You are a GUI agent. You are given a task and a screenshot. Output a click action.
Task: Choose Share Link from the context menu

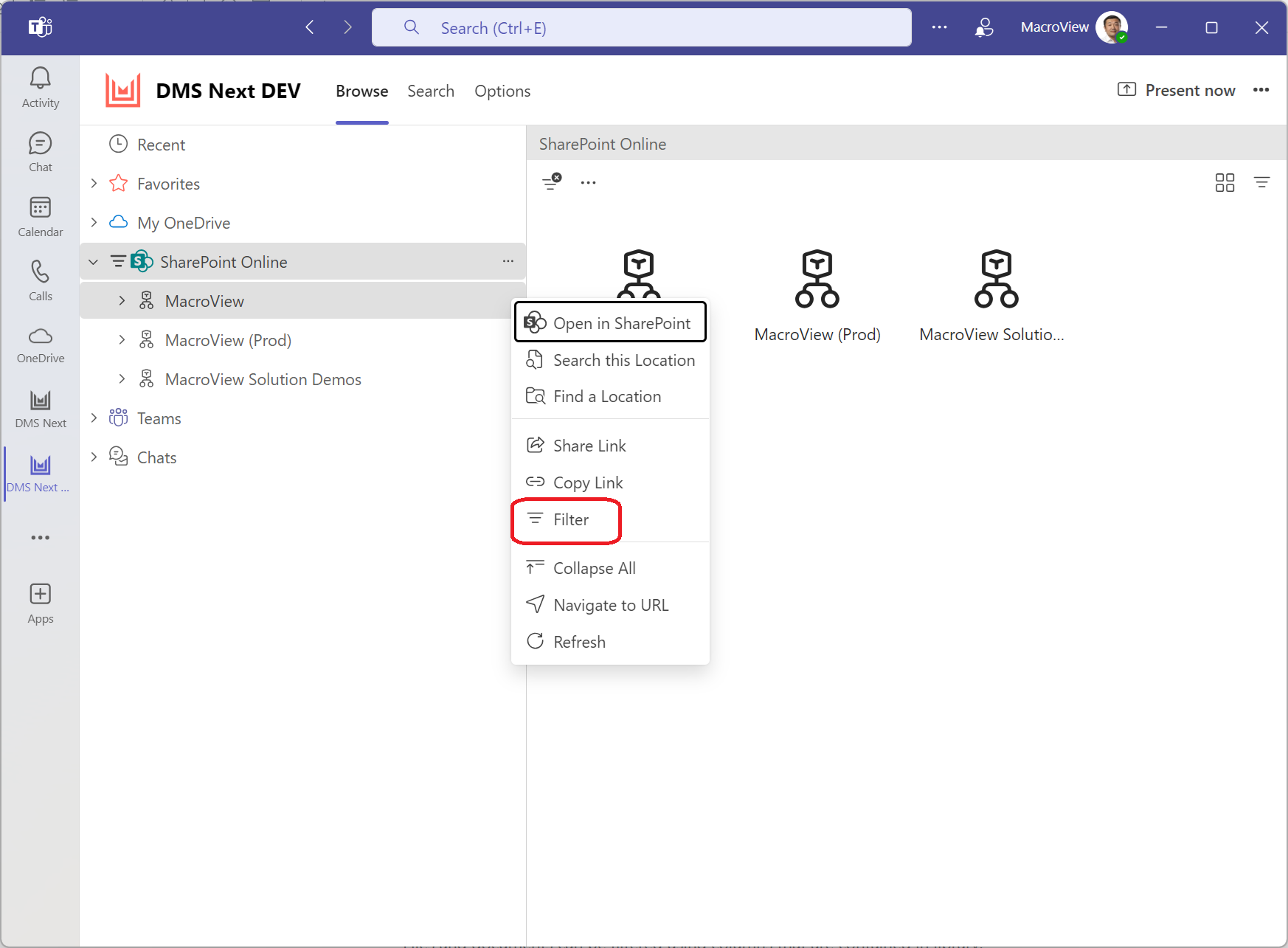pos(610,446)
